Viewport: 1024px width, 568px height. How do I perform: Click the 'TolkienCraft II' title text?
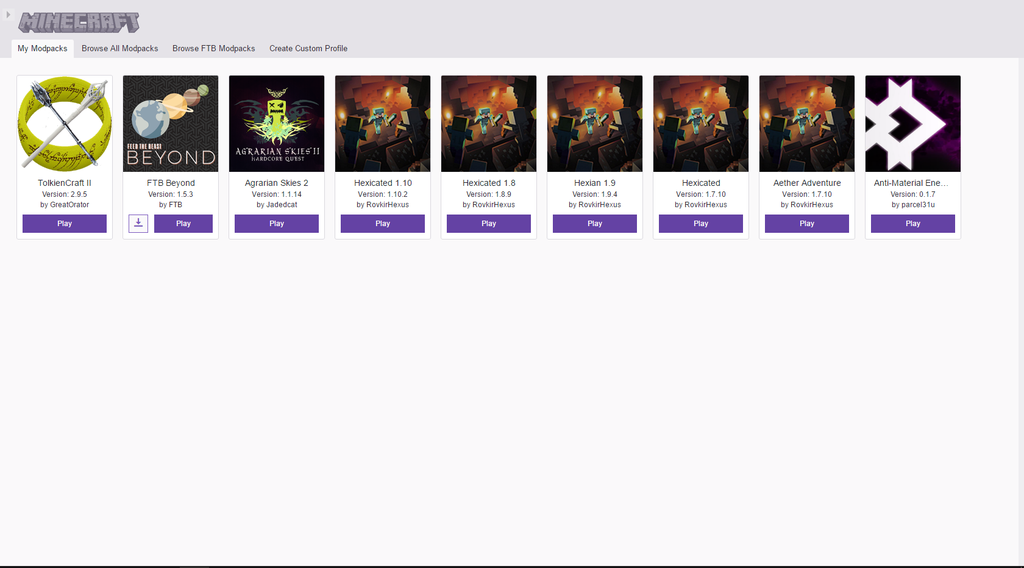[x=65, y=183]
